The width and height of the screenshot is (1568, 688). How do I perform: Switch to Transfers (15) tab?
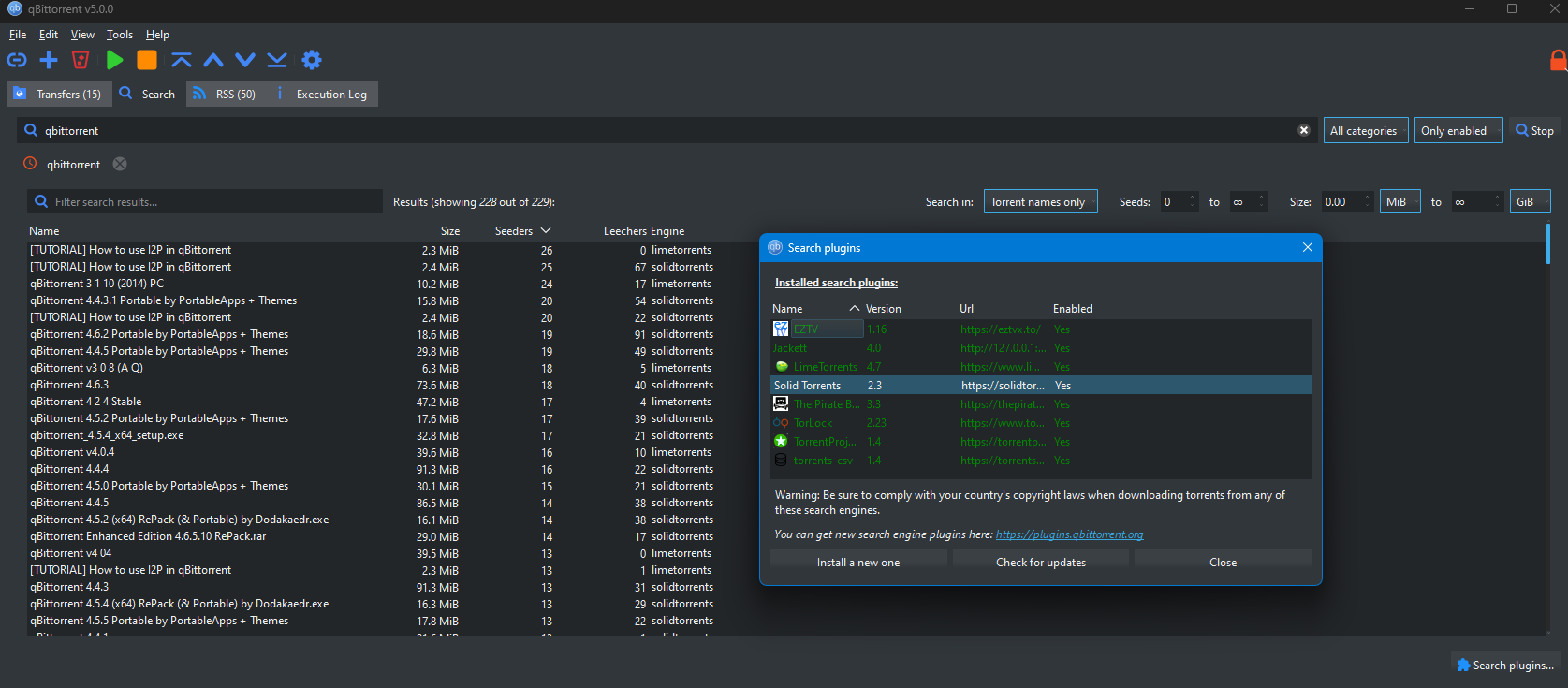coord(59,94)
